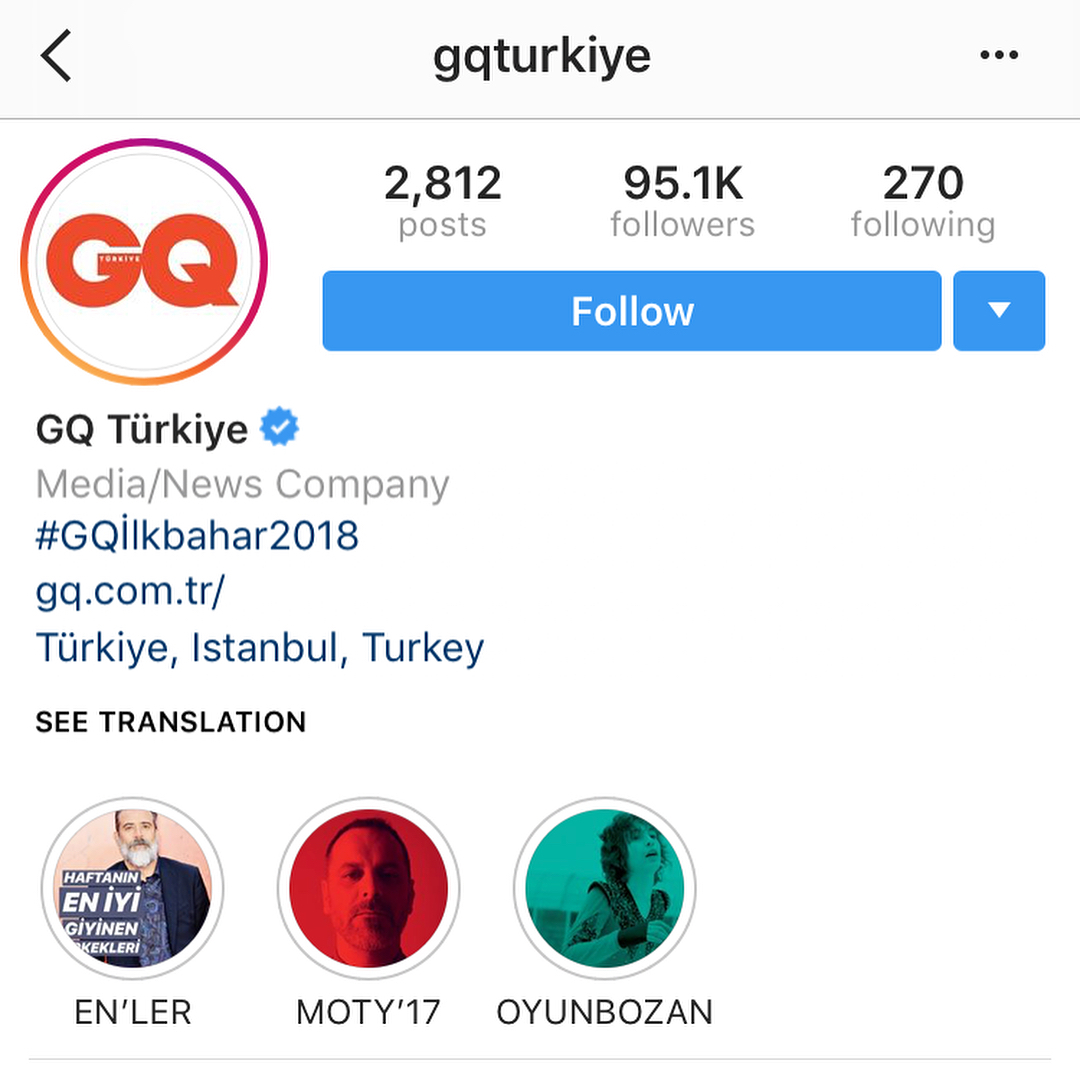View the 2,812 posts count
Viewport: 1080px width, 1080px height.
coord(442,201)
